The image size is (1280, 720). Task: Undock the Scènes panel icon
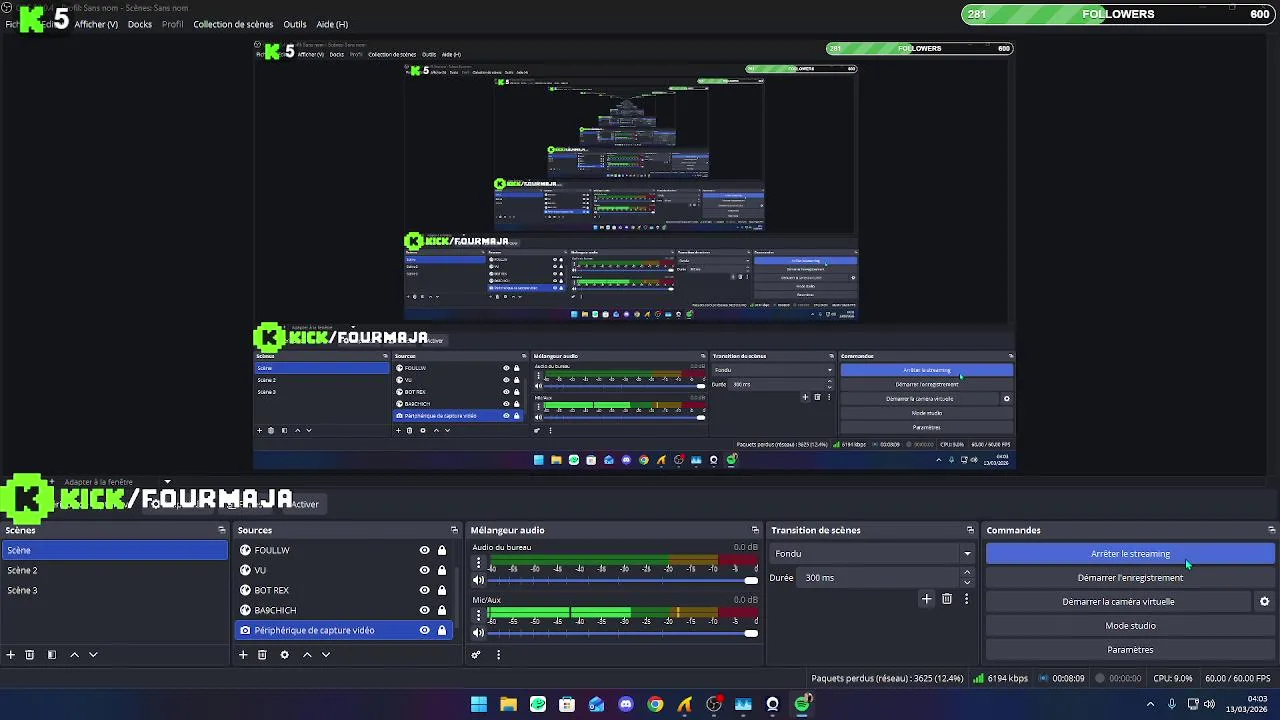[x=222, y=530]
